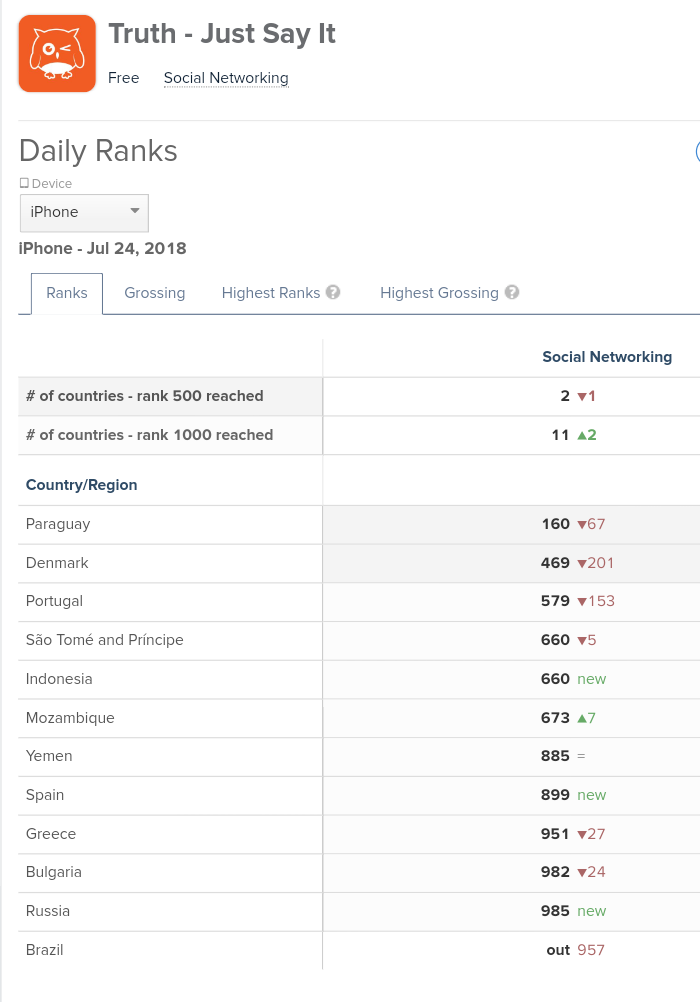Switch to the Ranks tab

point(67,293)
